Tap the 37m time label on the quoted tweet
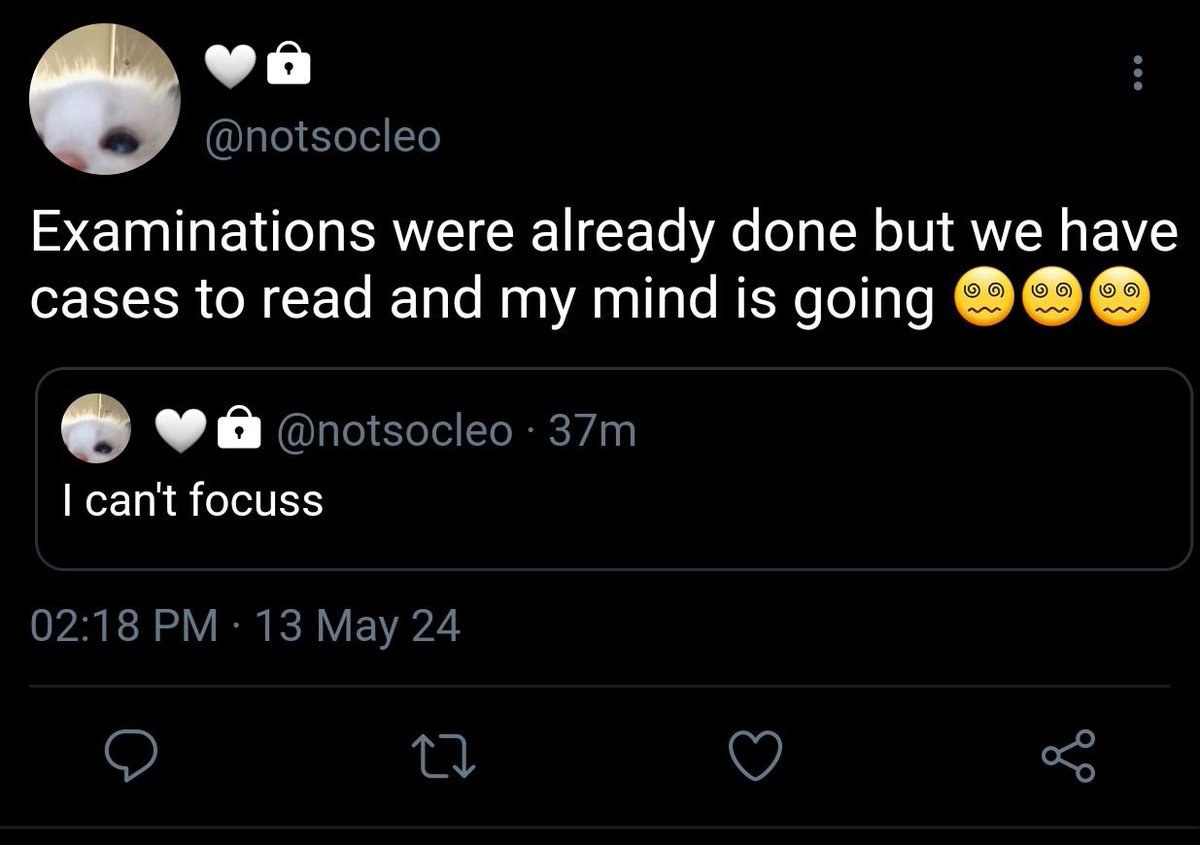Viewport: 1200px width, 845px height. (x=593, y=430)
